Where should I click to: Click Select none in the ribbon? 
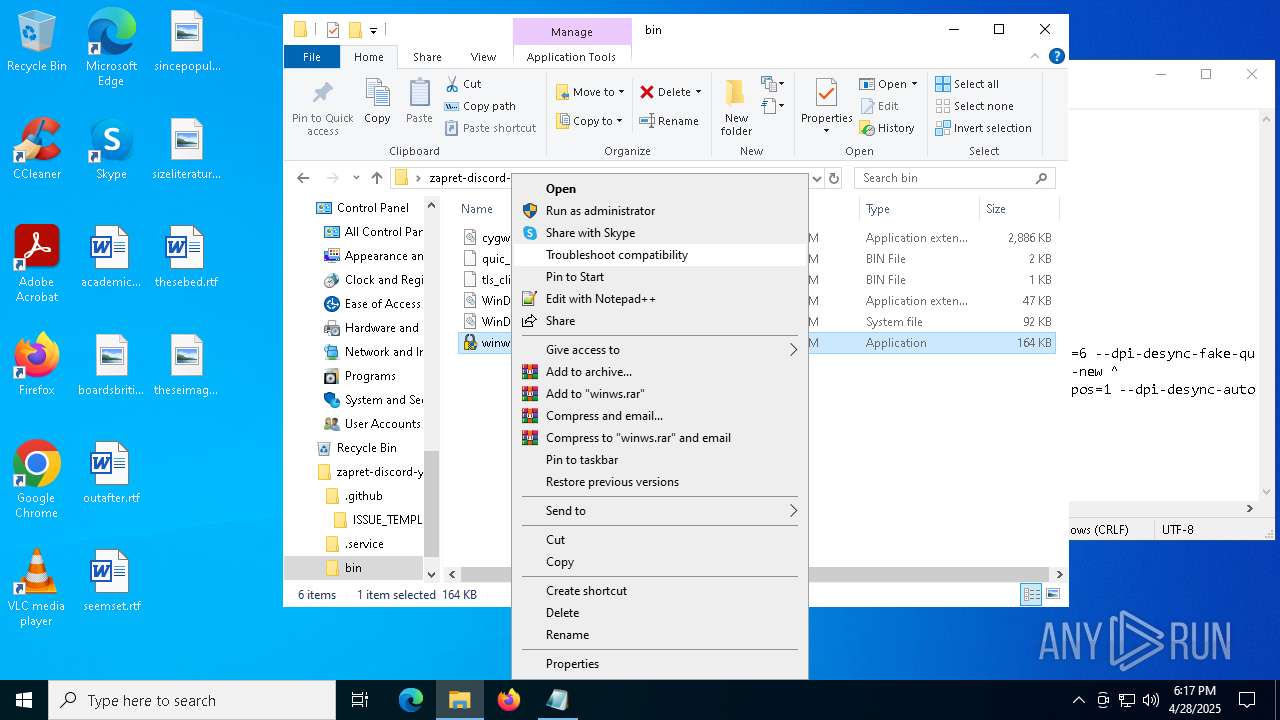click(x=974, y=106)
